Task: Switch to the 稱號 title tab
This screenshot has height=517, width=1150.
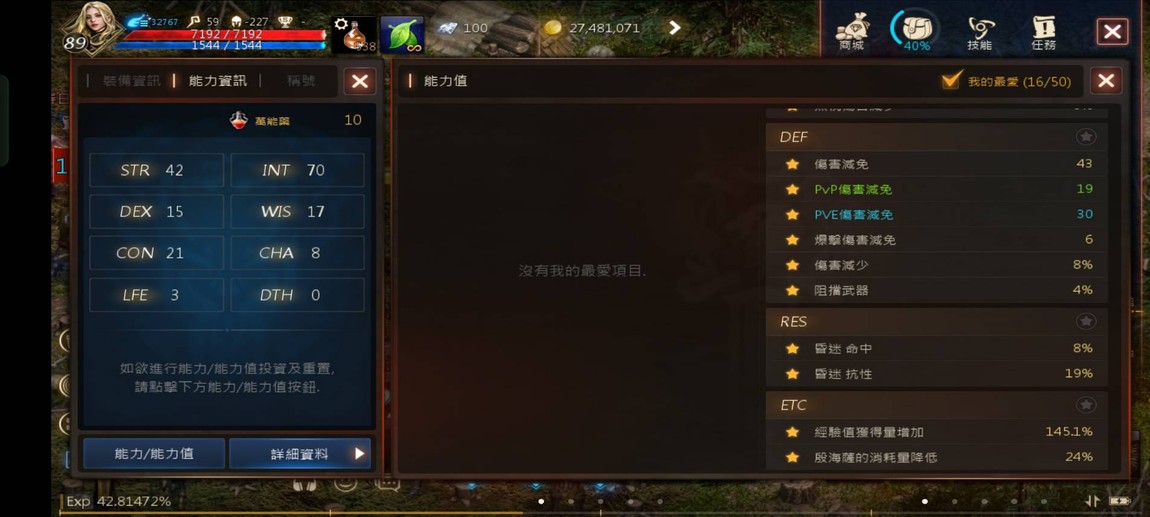Action: tap(301, 81)
